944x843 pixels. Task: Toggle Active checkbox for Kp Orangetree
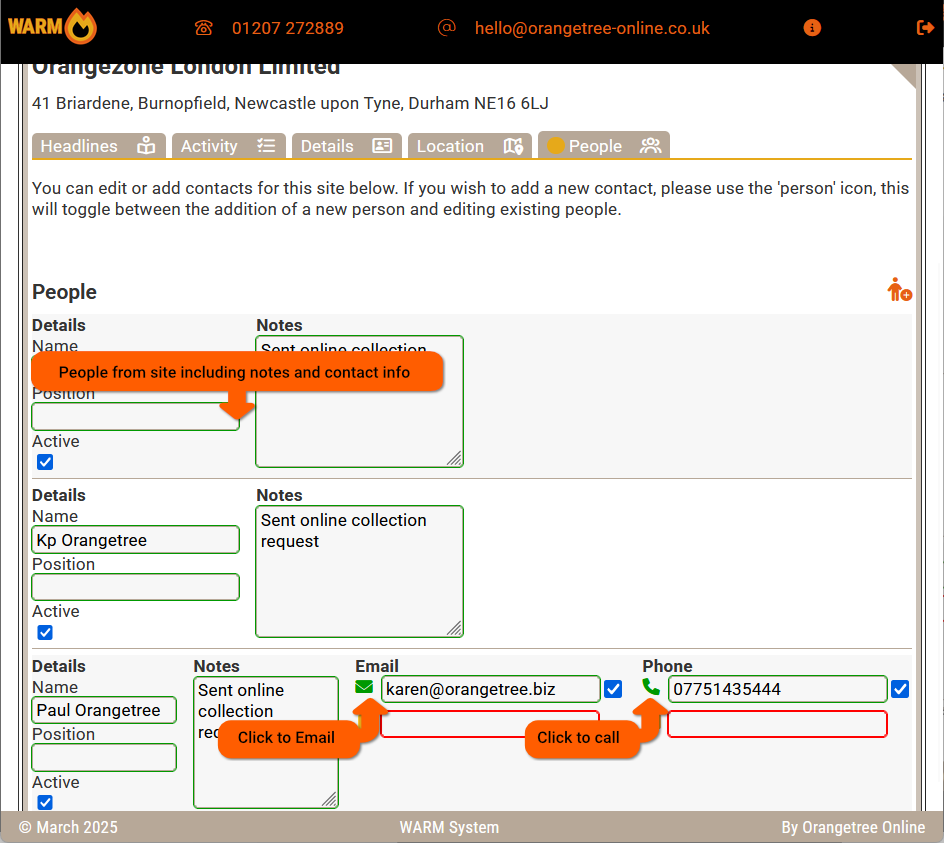point(45,632)
